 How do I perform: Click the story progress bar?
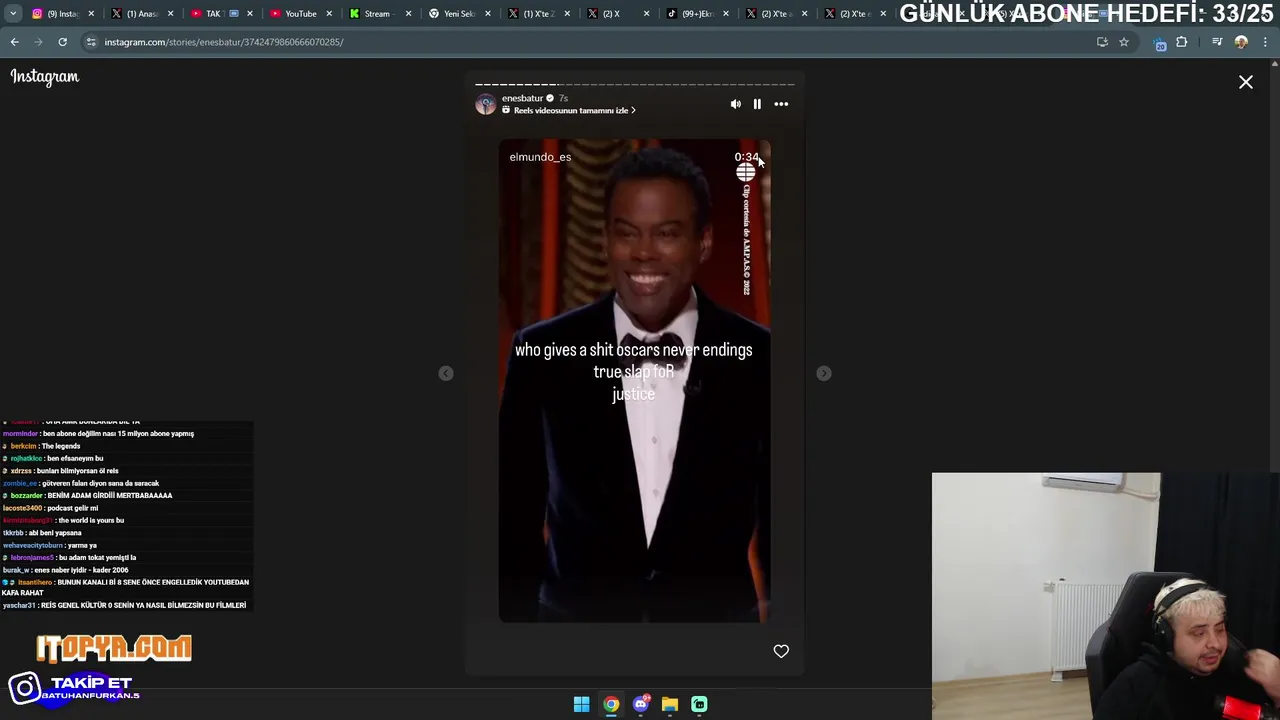point(635,84)
